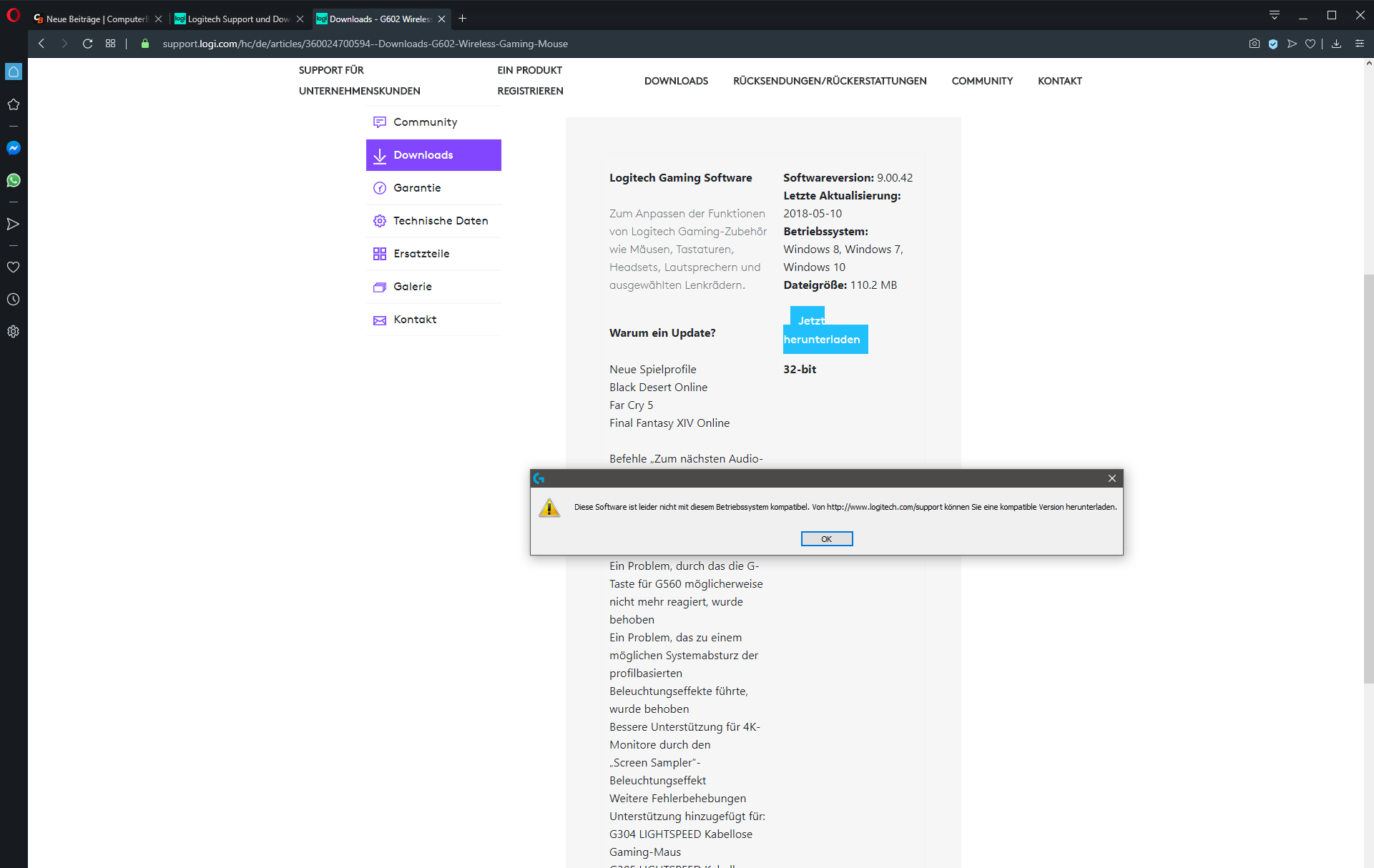Take snapshot with camera icon
Image resolution: width=1374 pixels, height=868 pixels.
1255,44
